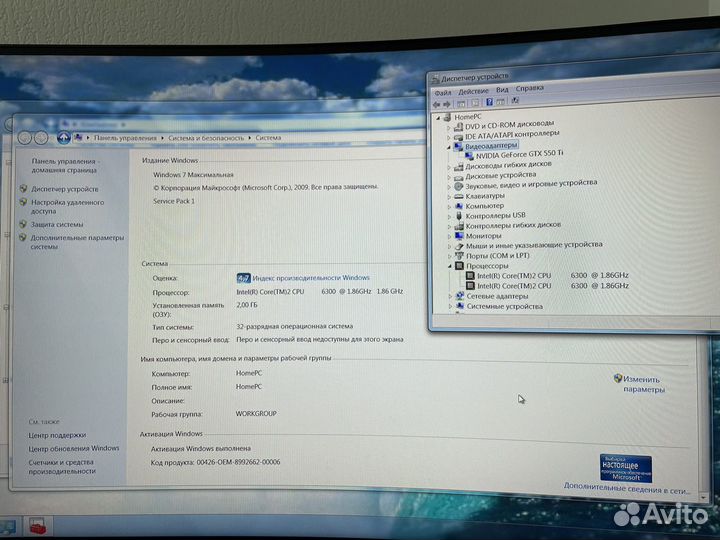
Task: Click the Звуковые, видео и игровые устройства icon
Action: pyautogui.click(x=458, y=186)
